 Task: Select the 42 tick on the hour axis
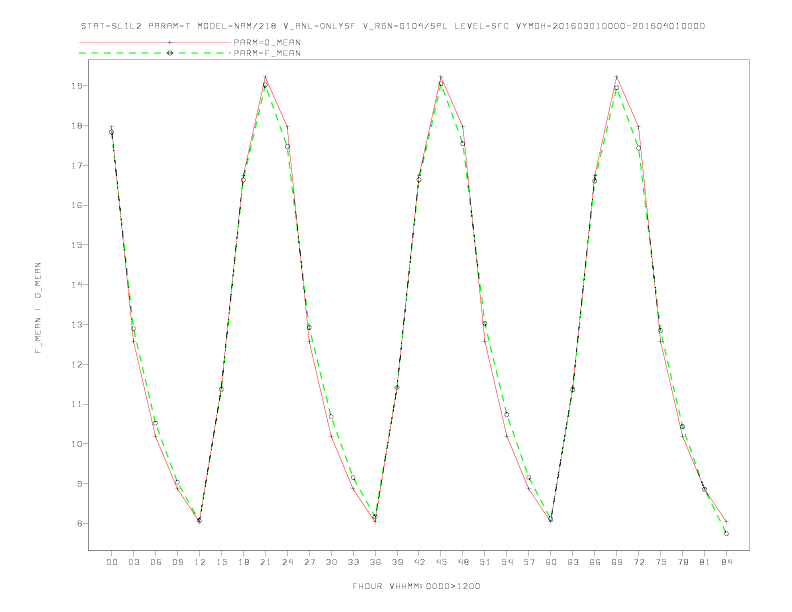[x=419, y=562]
